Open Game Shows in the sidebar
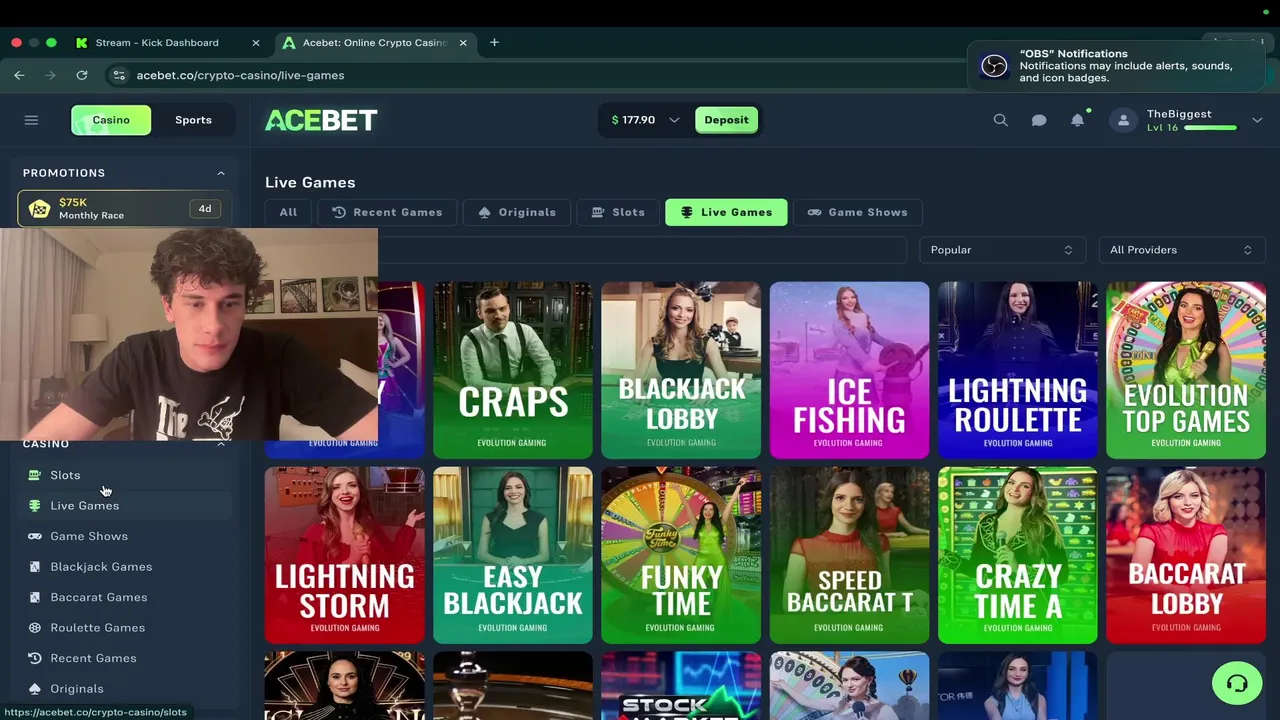The width and height of the screenshot is (1280, 720). coord(126,536)
